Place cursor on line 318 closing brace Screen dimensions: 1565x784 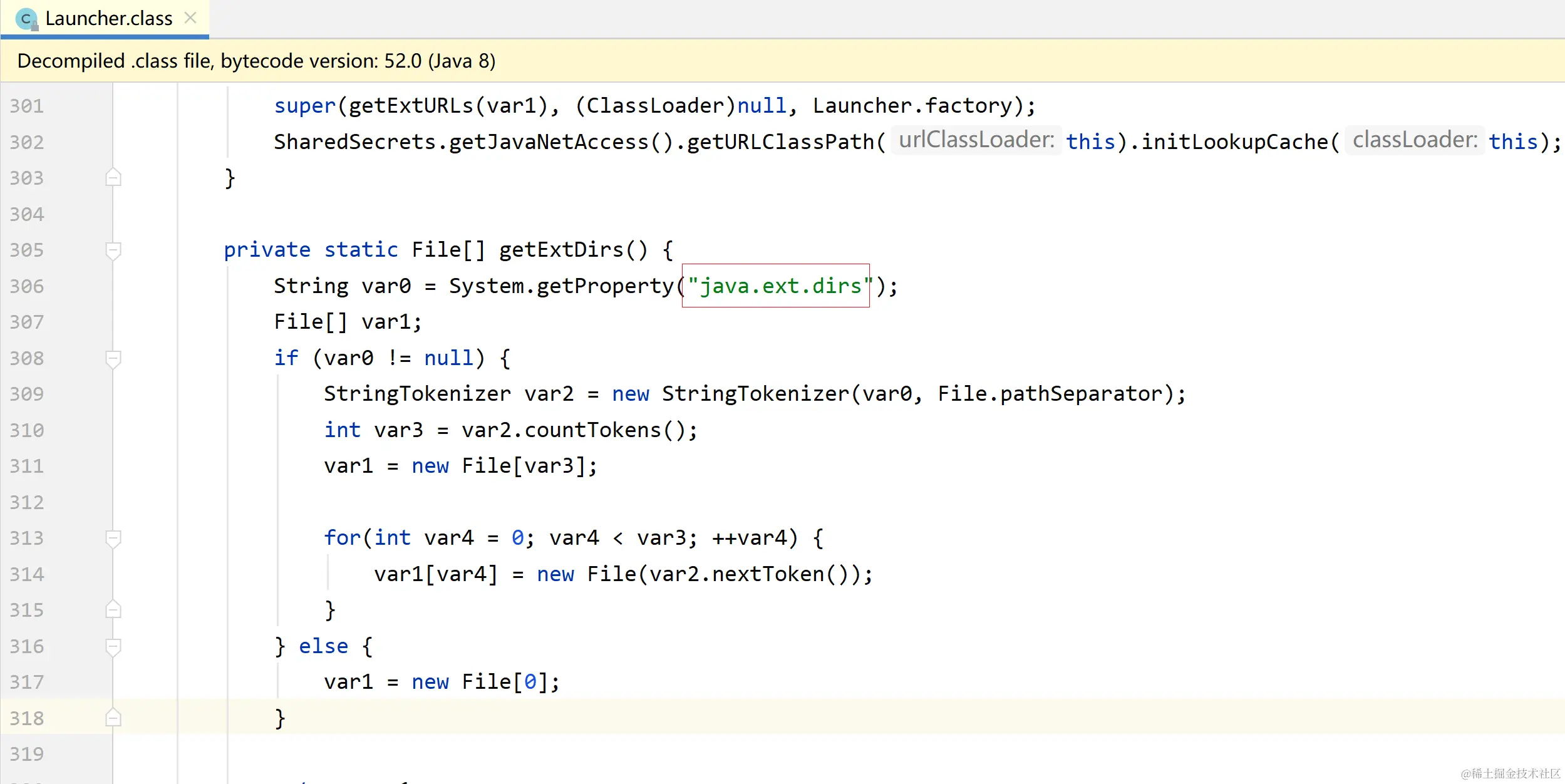(280, 718)
